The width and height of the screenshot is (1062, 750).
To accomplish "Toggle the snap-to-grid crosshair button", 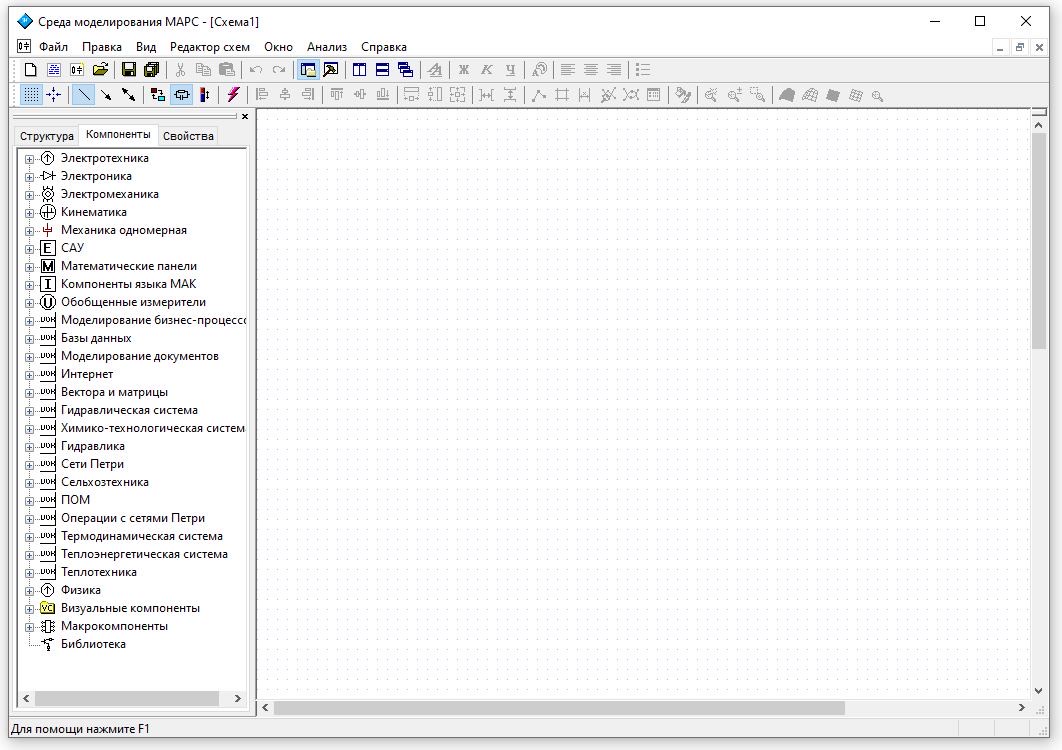I will [x=54, y=95].
